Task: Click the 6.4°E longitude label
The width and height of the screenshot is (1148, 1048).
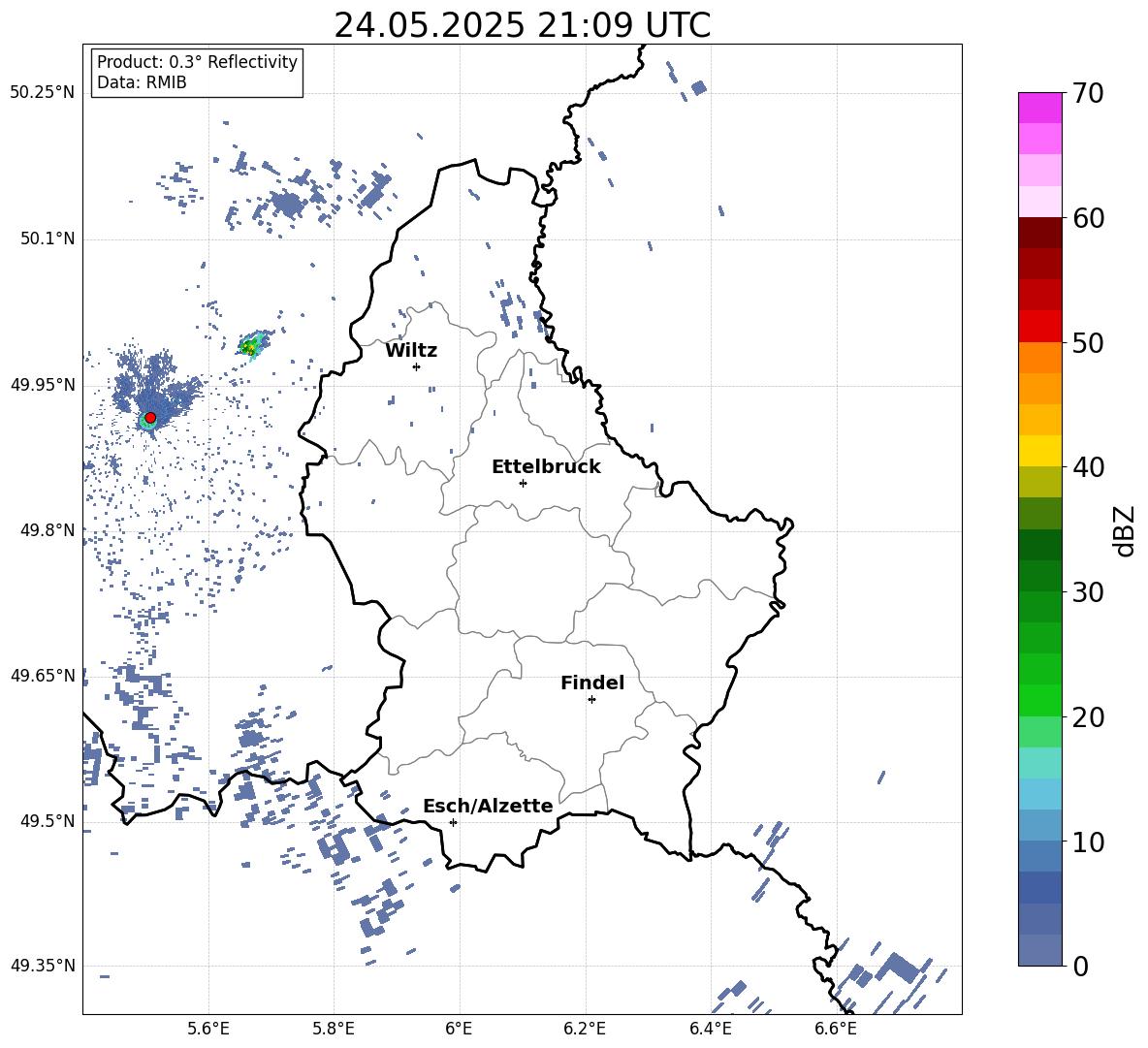Action: tap(710, 1029)
